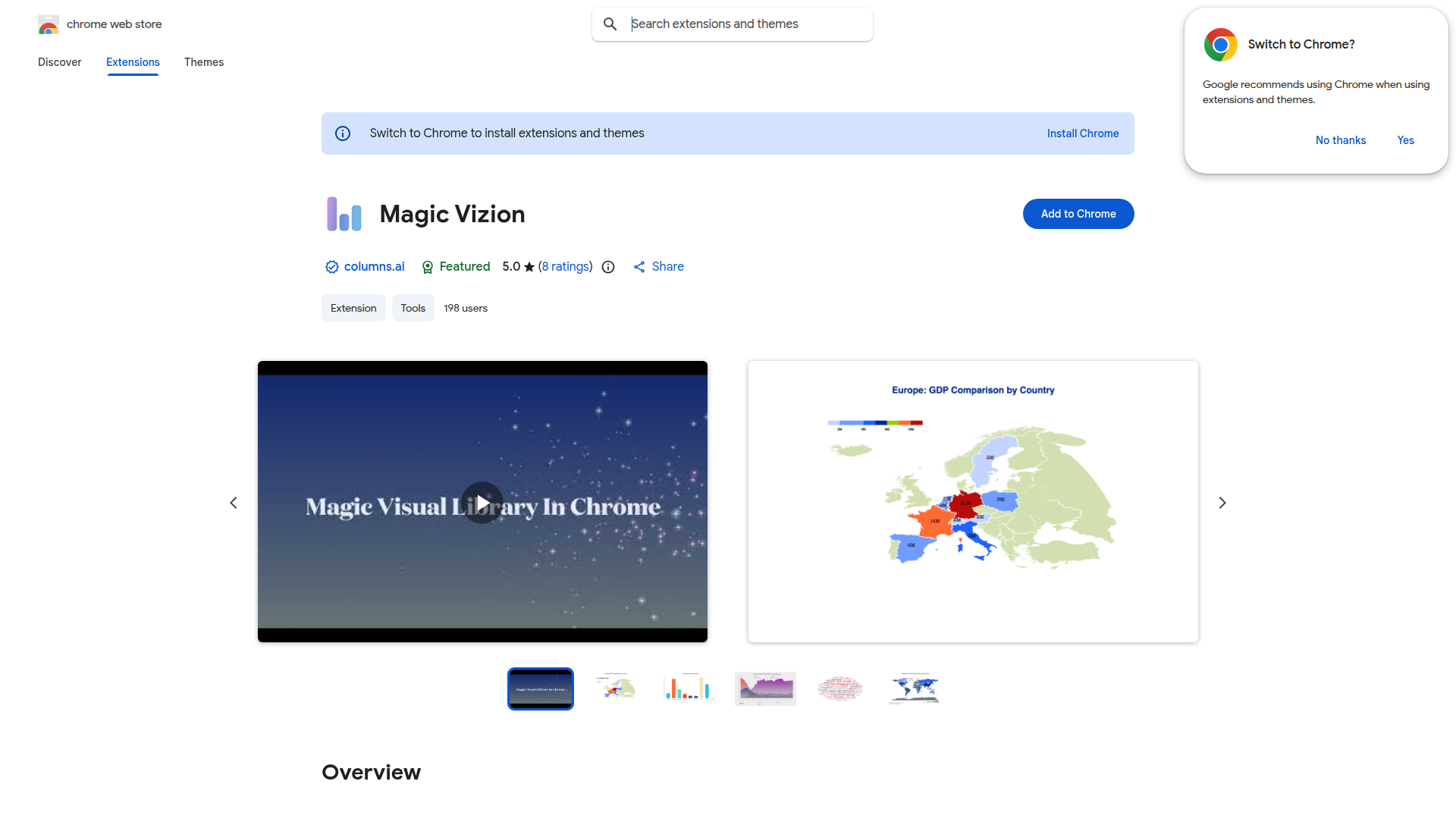This screenshot has height=819, width=1456.
Task: Switch to the Themes tab
Action: pyautogui.click(x=203, y=62)
